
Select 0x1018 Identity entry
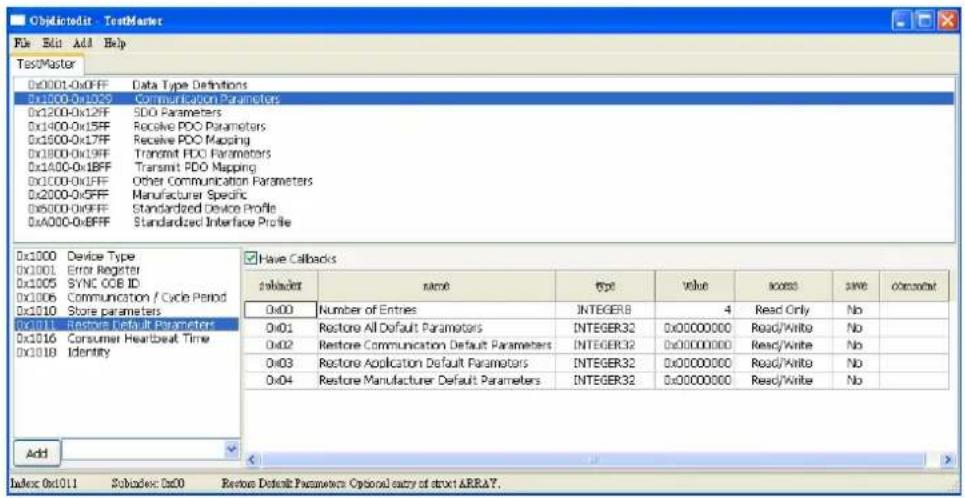[126, 352]
